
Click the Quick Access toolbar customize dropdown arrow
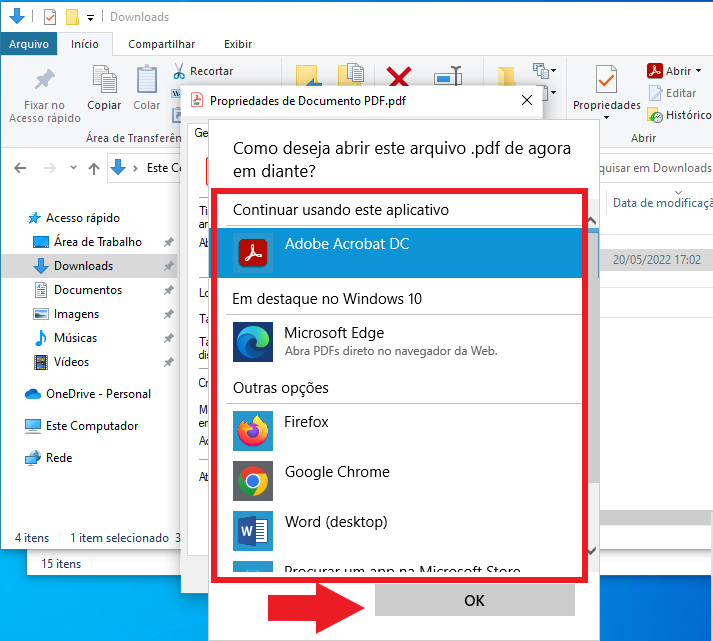[90, 18]
